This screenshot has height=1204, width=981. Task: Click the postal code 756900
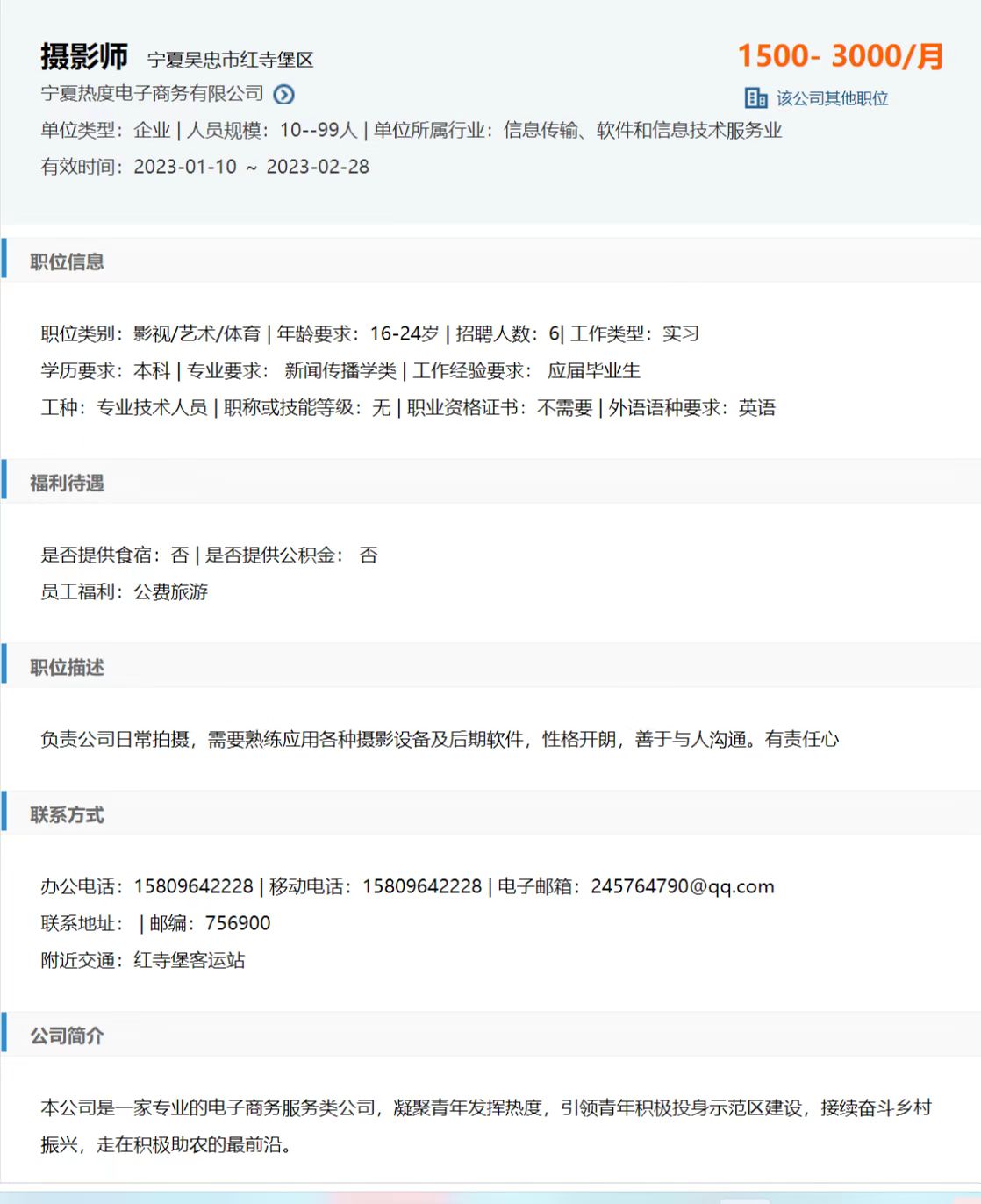(x=238, y=923)
